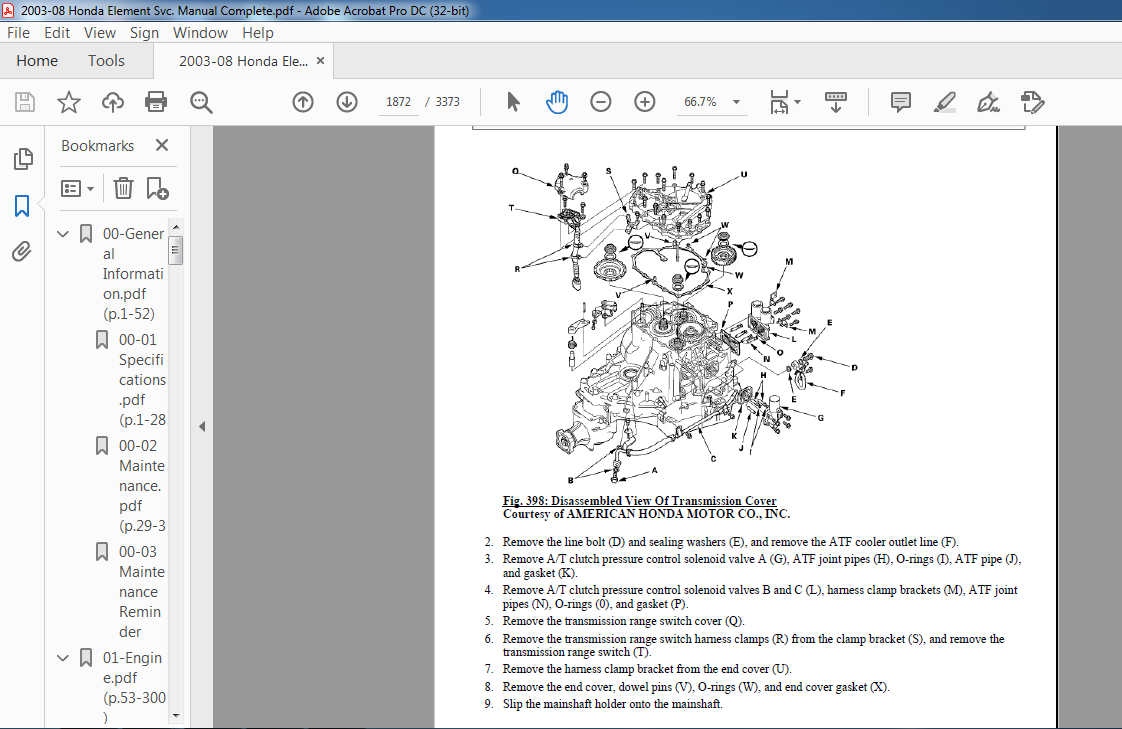The image size is (1122, 729).
Task: Delete selected bookmark with trash icon
Action: [123, 188]
